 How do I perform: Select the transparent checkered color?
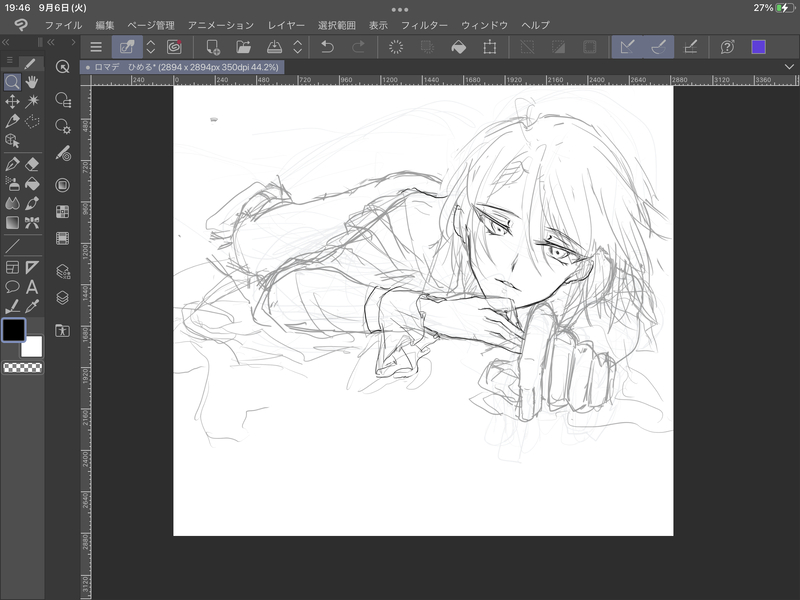click(22, 367)
